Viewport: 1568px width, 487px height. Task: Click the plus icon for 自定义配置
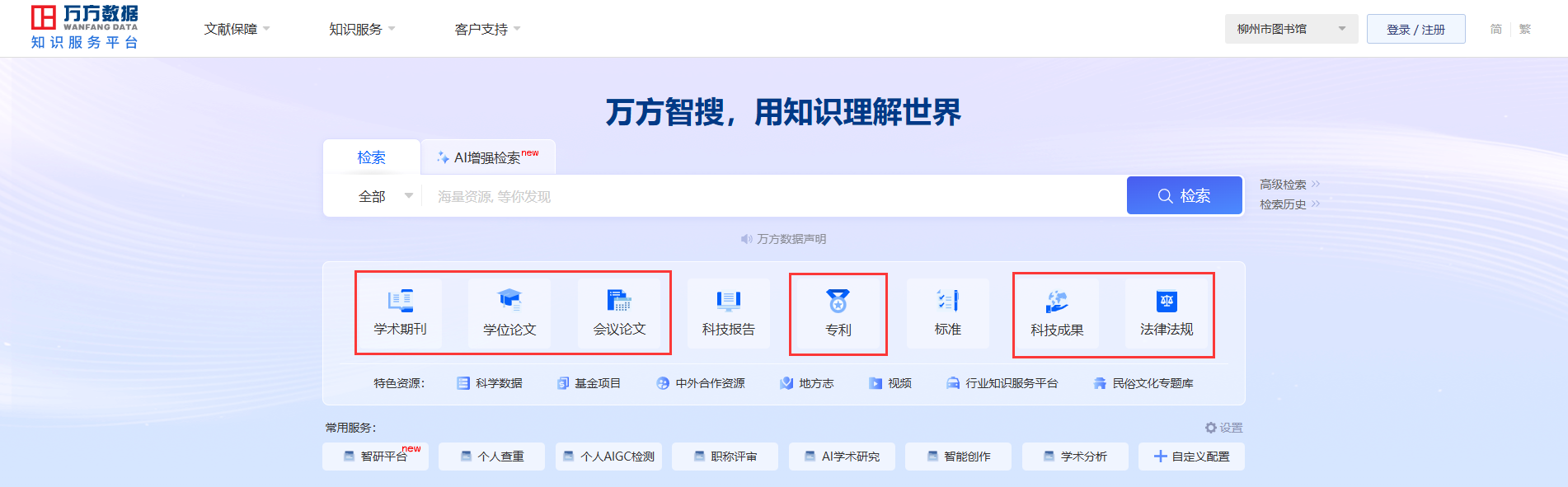pos(1160,457)
